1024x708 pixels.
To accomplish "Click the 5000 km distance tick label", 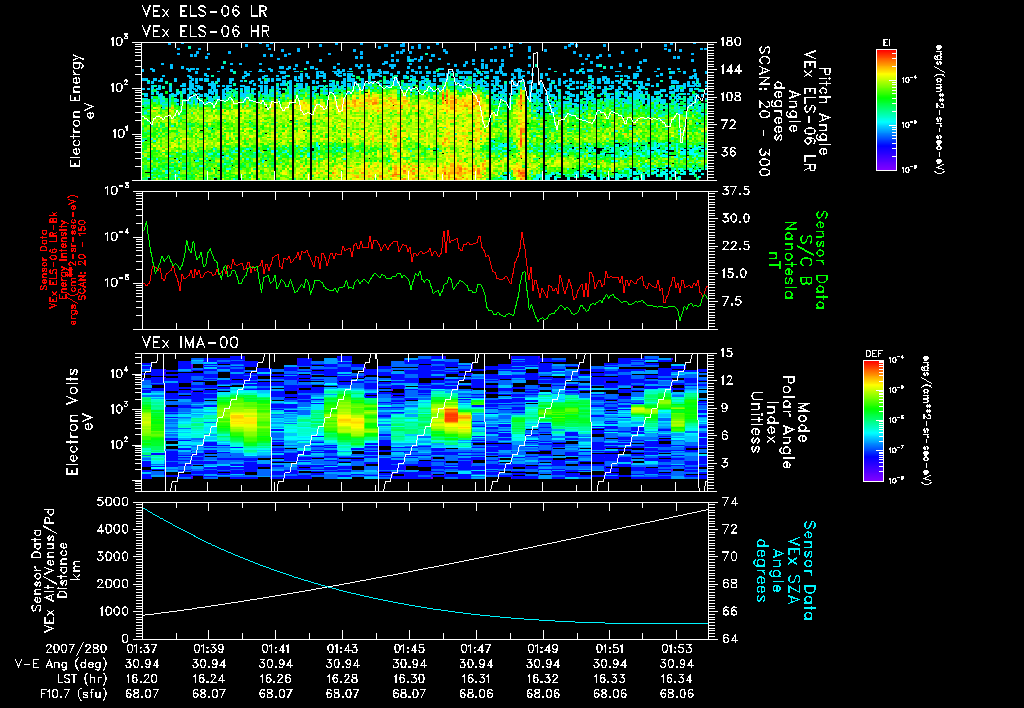I will pos(115,502).
